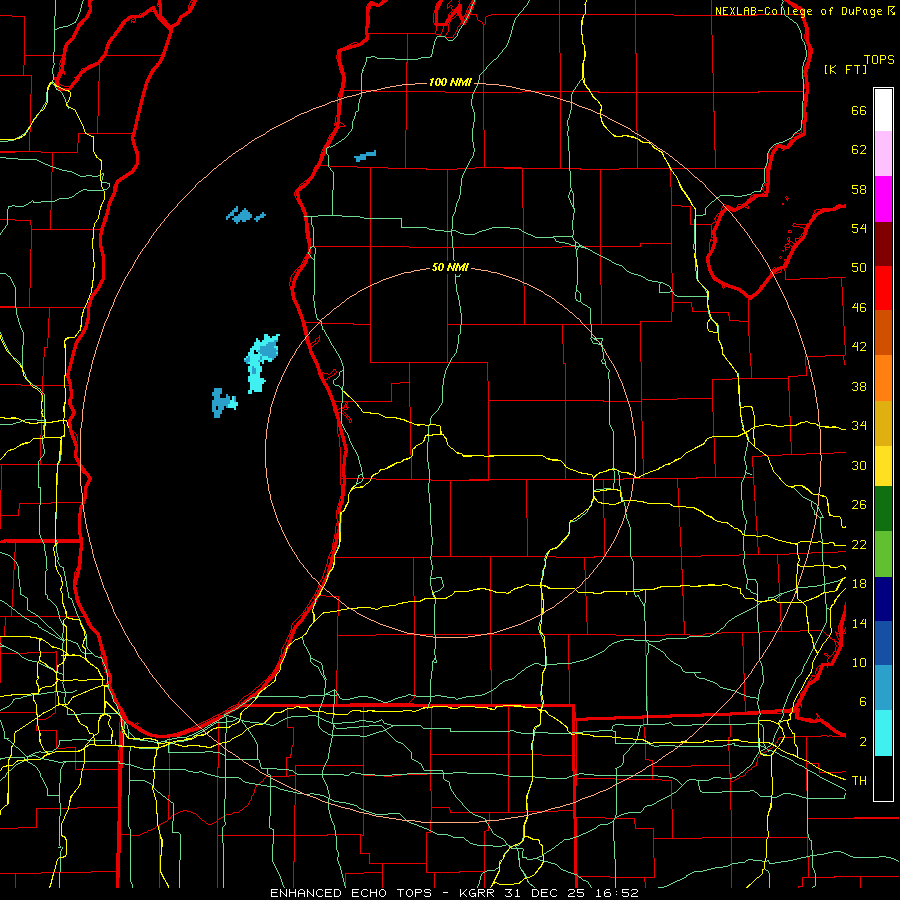Click the 'ENHANCED ECHO TOPS - KGRR' caption
This screenshot has height=900, width=900.
point(382,893)
